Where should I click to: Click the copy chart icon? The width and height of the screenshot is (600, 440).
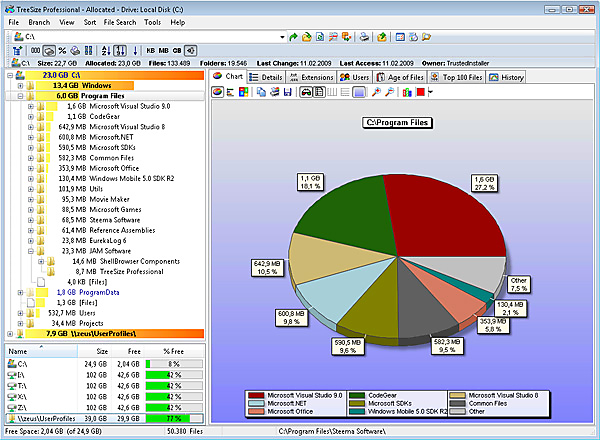[261, 92]
